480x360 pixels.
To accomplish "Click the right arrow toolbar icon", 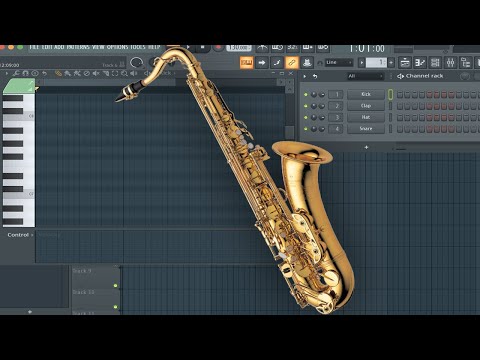I will 262,62.
